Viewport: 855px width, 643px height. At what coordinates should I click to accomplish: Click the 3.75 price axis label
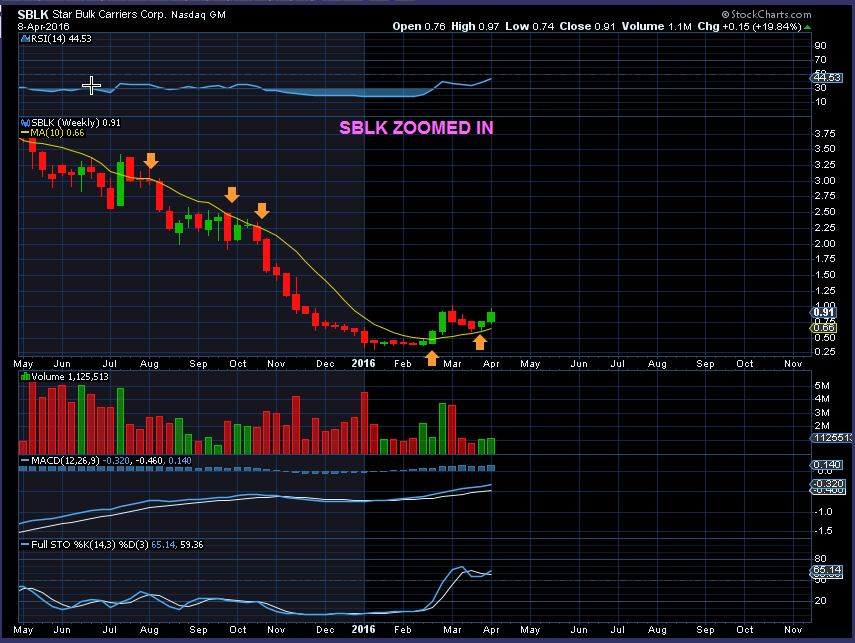pos(824,134)
